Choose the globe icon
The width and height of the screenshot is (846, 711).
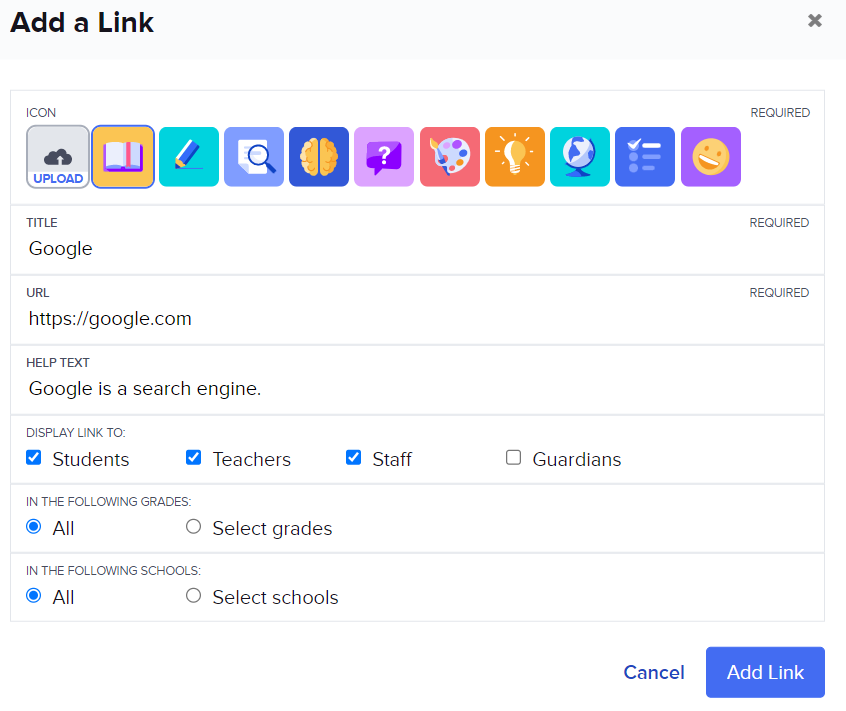tap(580, 157)
